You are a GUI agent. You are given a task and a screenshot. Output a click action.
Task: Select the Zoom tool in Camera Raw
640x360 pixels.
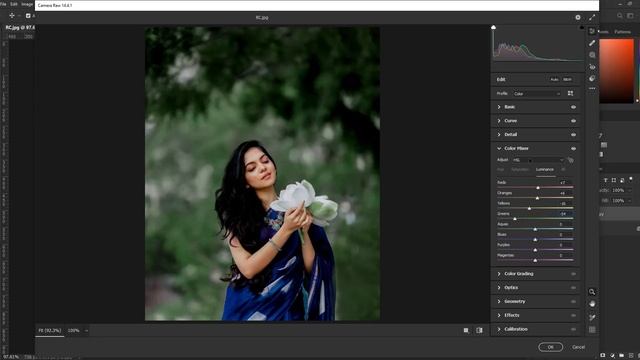[592, 292]
